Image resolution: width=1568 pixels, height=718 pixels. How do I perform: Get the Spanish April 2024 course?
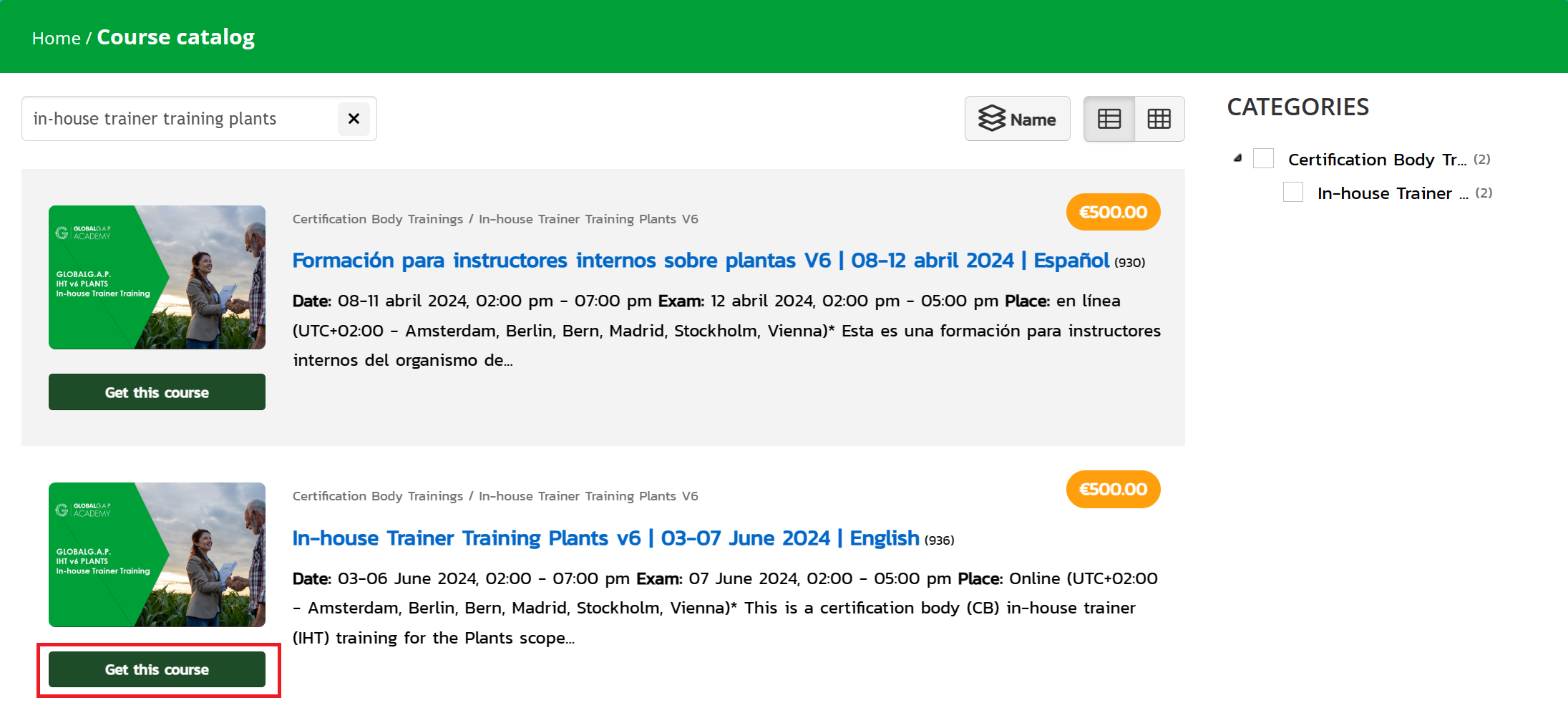(x=157, y=392)
